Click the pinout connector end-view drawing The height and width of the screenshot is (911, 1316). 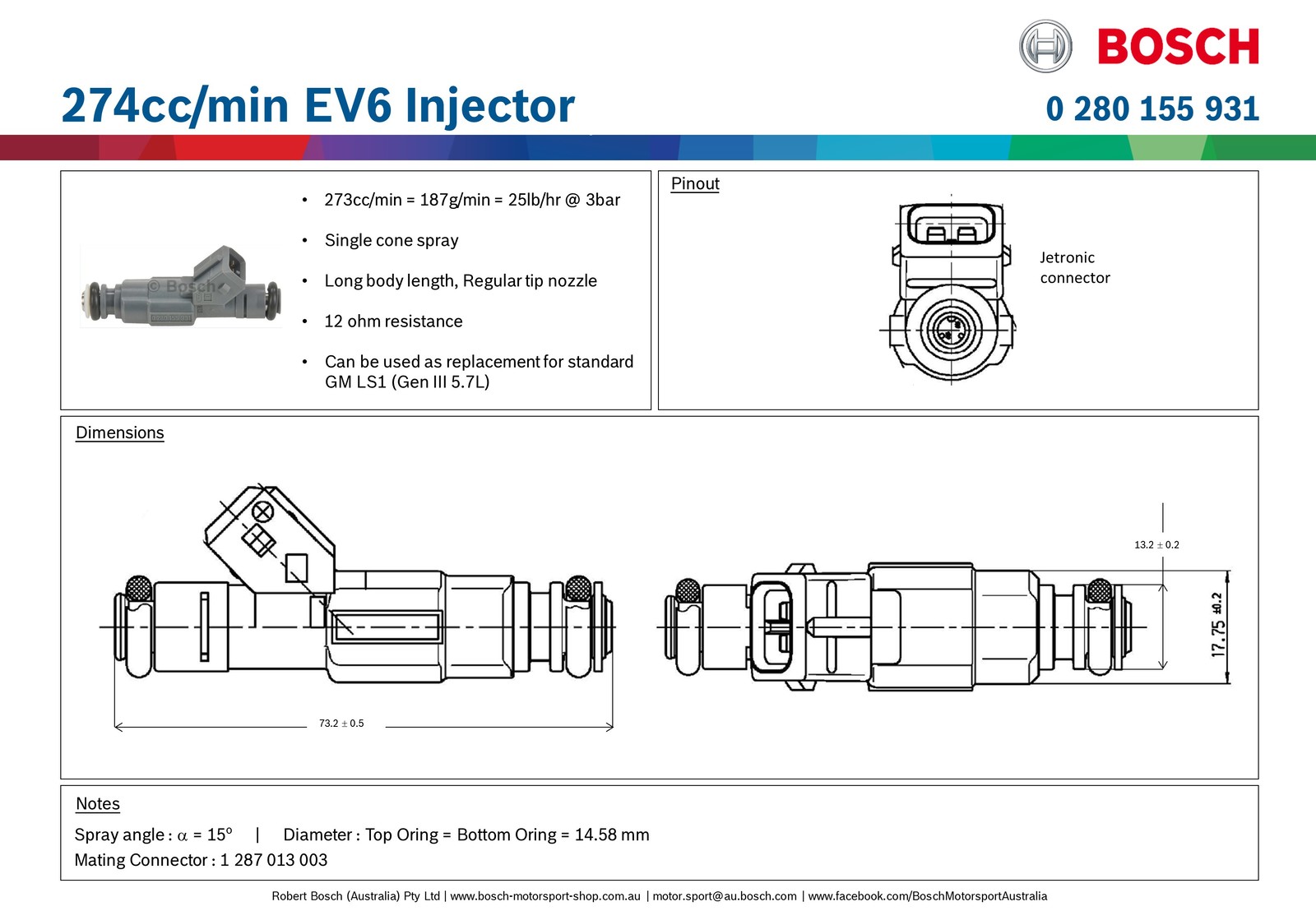(948, 289)
